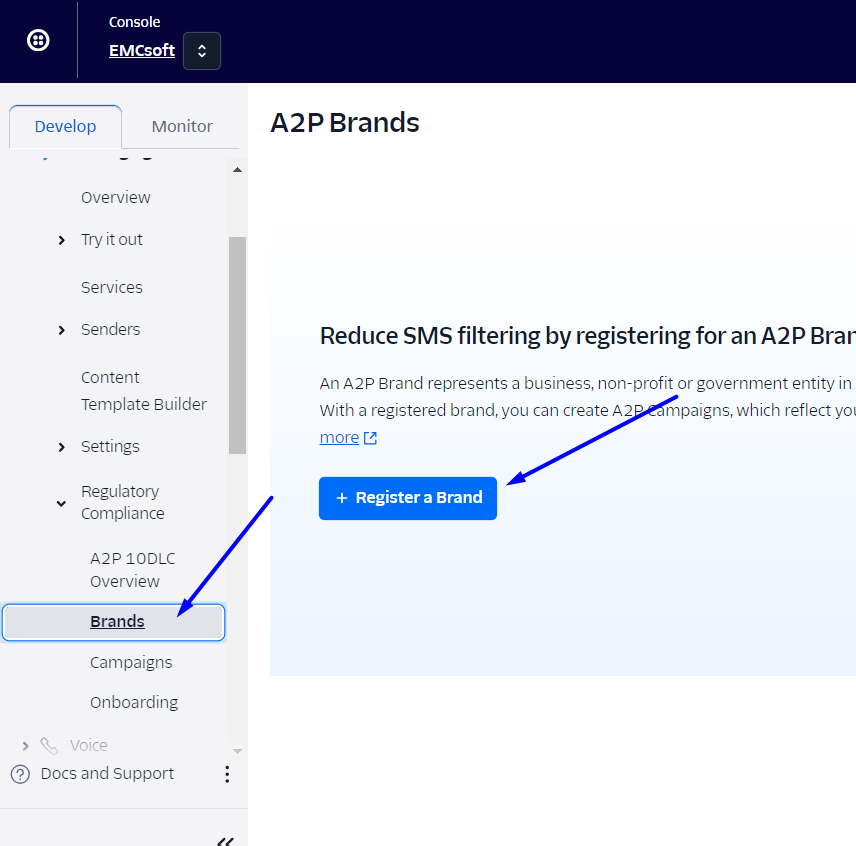Open A2P 10DLC Overview
856x846 pixels.
point(132,570)
